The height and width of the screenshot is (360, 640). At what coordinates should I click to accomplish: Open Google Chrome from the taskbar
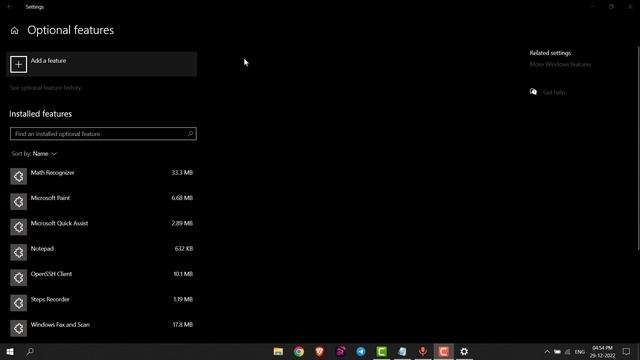(299, 351)
